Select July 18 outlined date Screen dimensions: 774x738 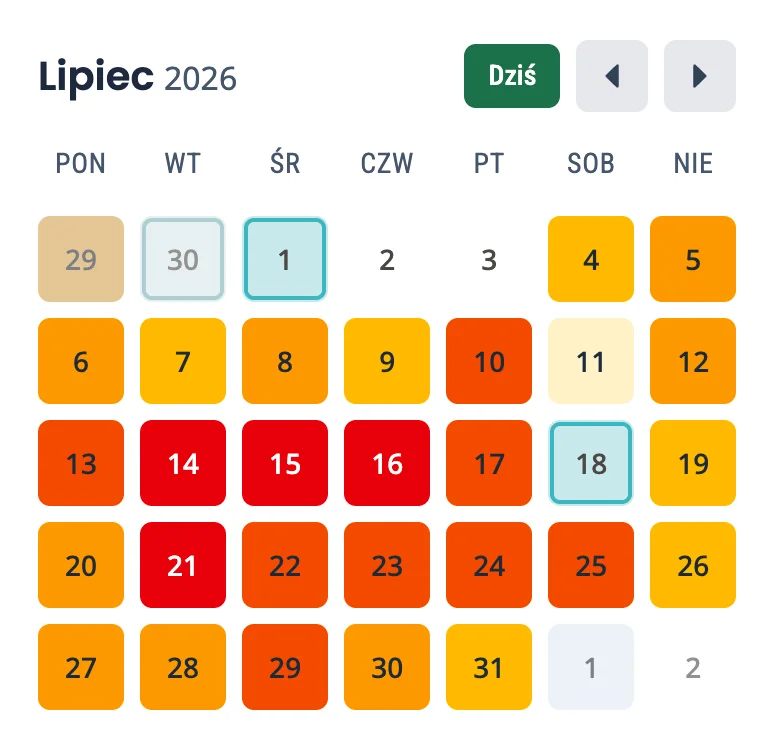pyautogui.click(x=591, y=463)
